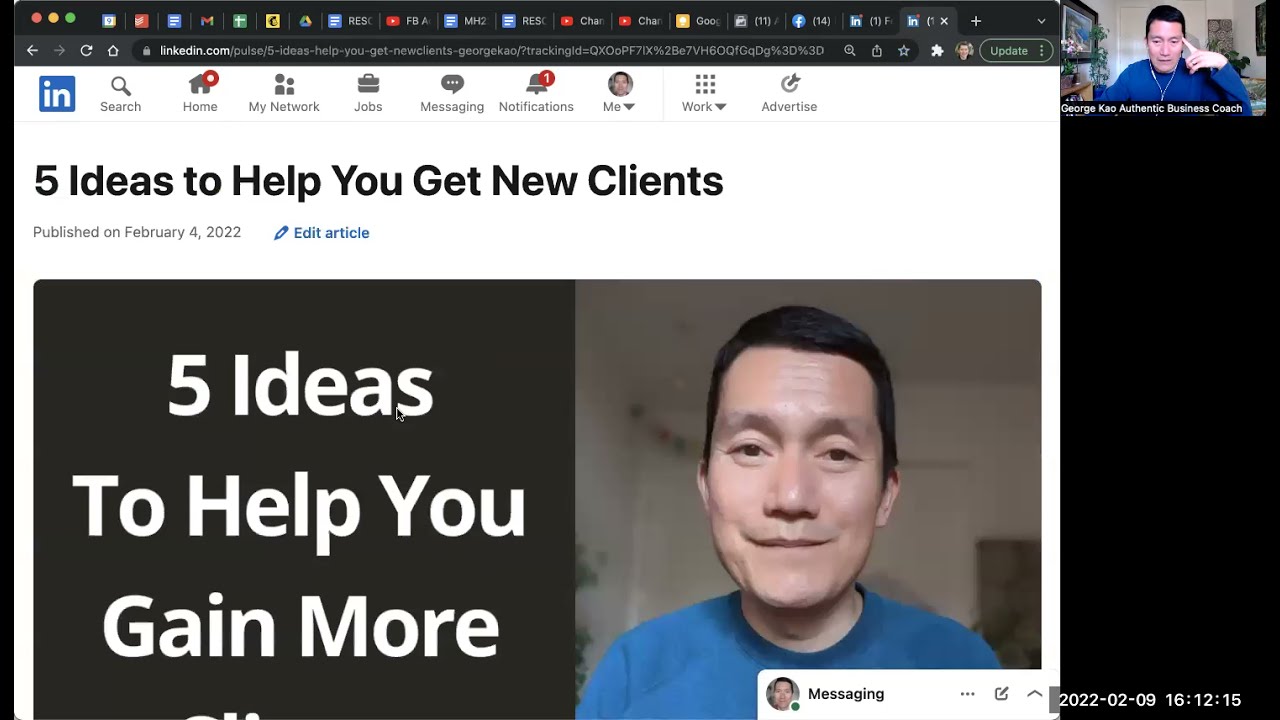Switch to the YouTube 'FB A' tab
The width and height of the screenshot is (1280, 720).
pos(408,21)
